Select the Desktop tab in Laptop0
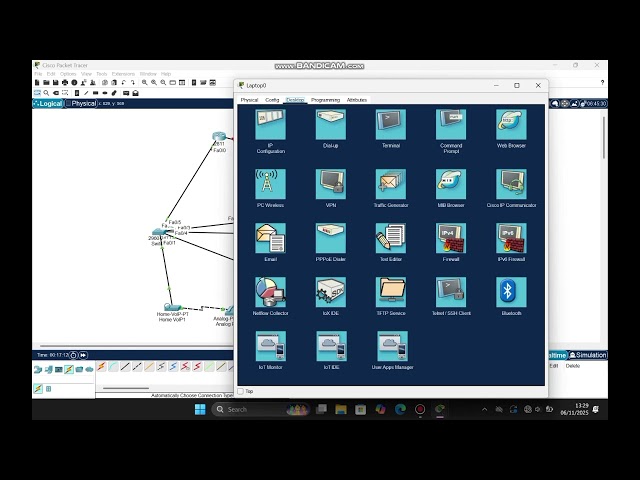 pyautogui.click(x=295, y=100)
